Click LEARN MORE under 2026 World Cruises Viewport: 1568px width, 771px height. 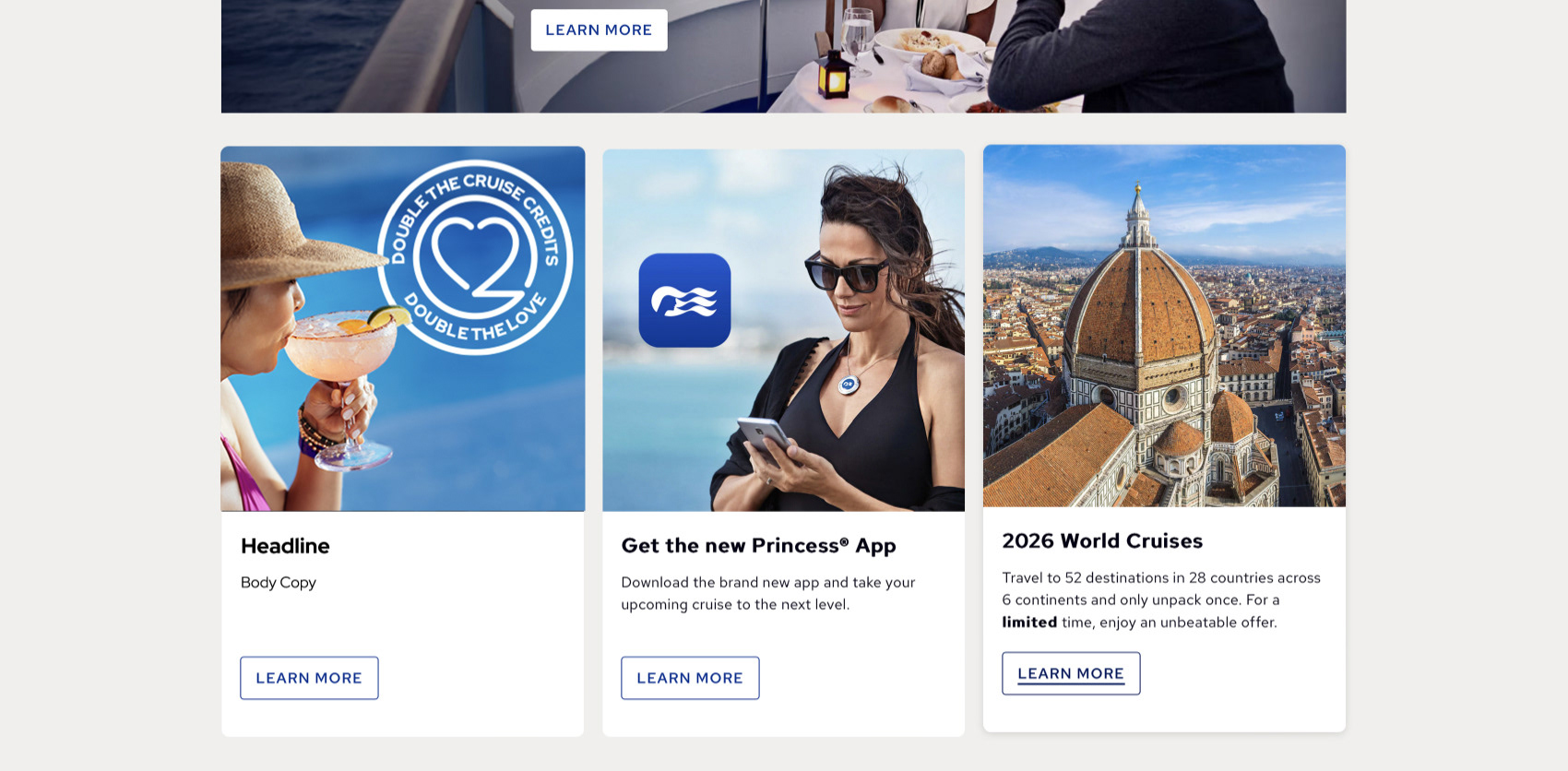click(1071, 673)
